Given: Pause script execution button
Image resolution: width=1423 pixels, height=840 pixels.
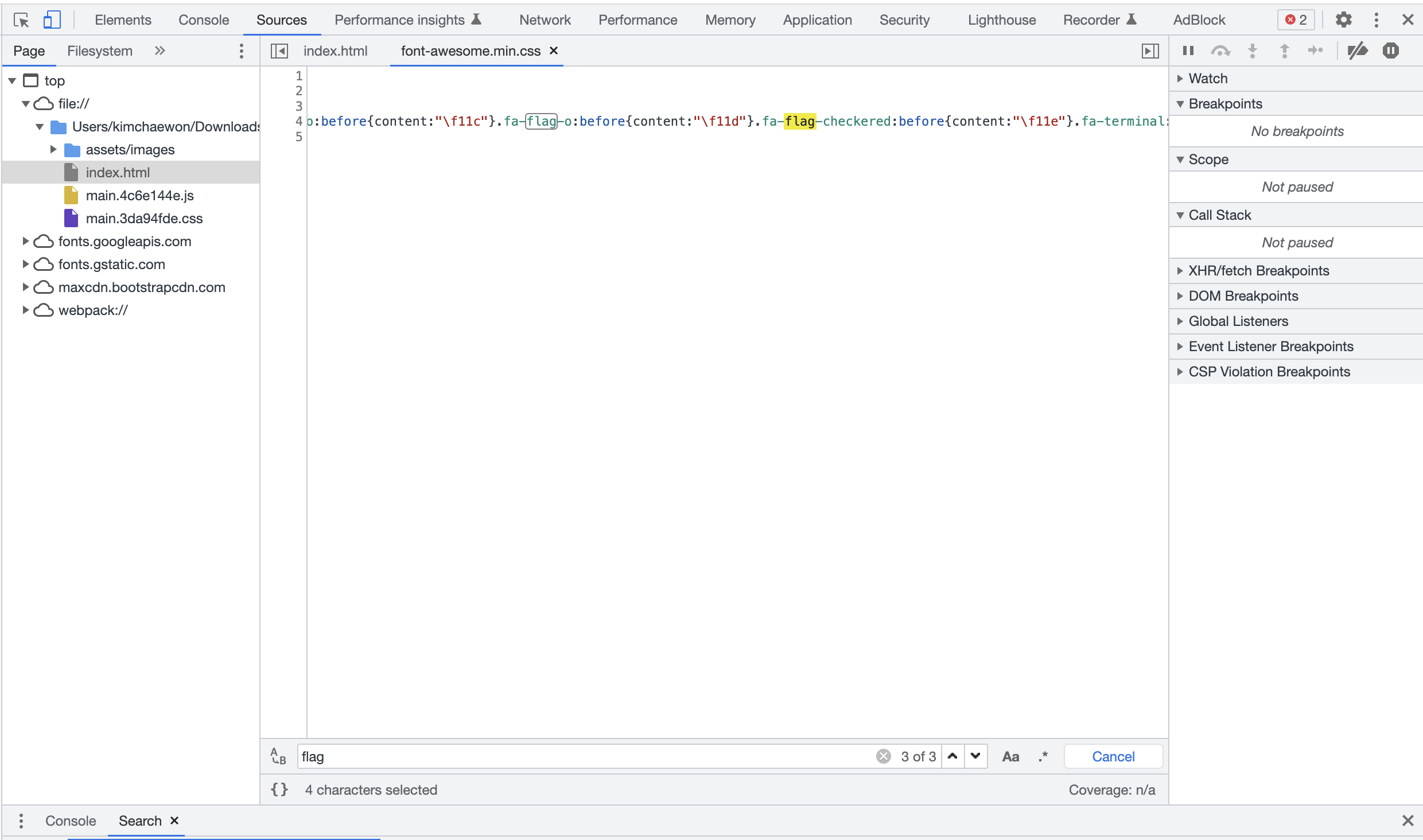Looking at the screenshot, I should point(1188,51).
